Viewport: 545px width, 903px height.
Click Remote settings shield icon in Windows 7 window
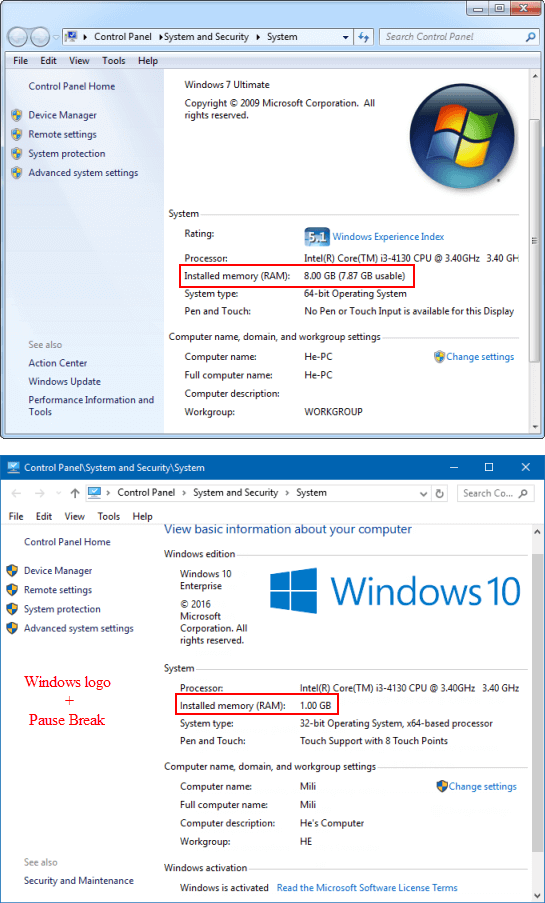17,134
